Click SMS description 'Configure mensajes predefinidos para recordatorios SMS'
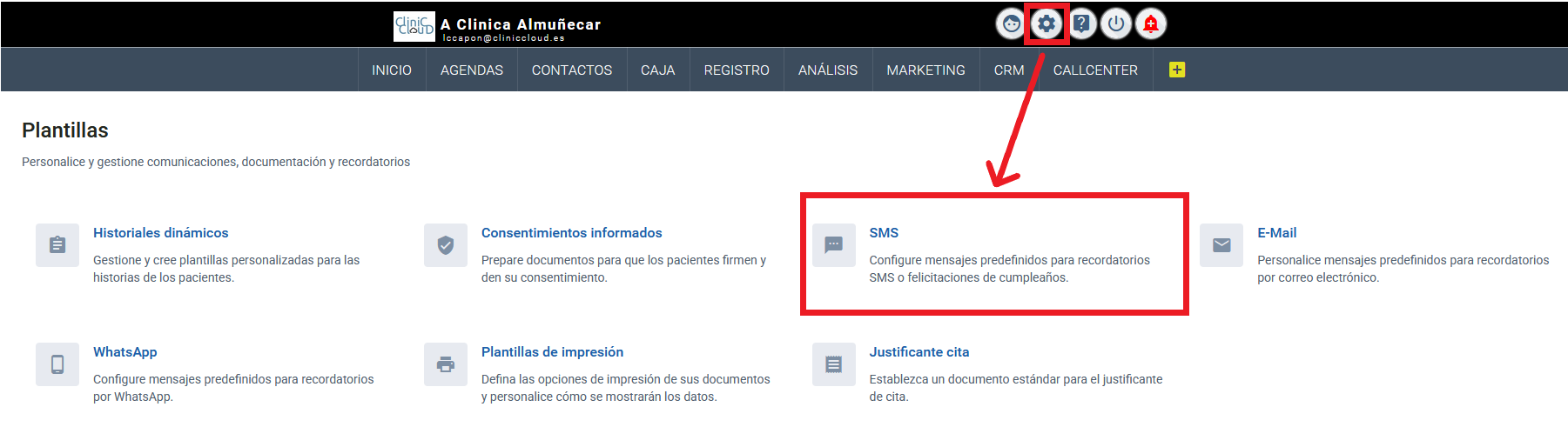Screen dimensions: 1568x427 tap(1010, 269)
